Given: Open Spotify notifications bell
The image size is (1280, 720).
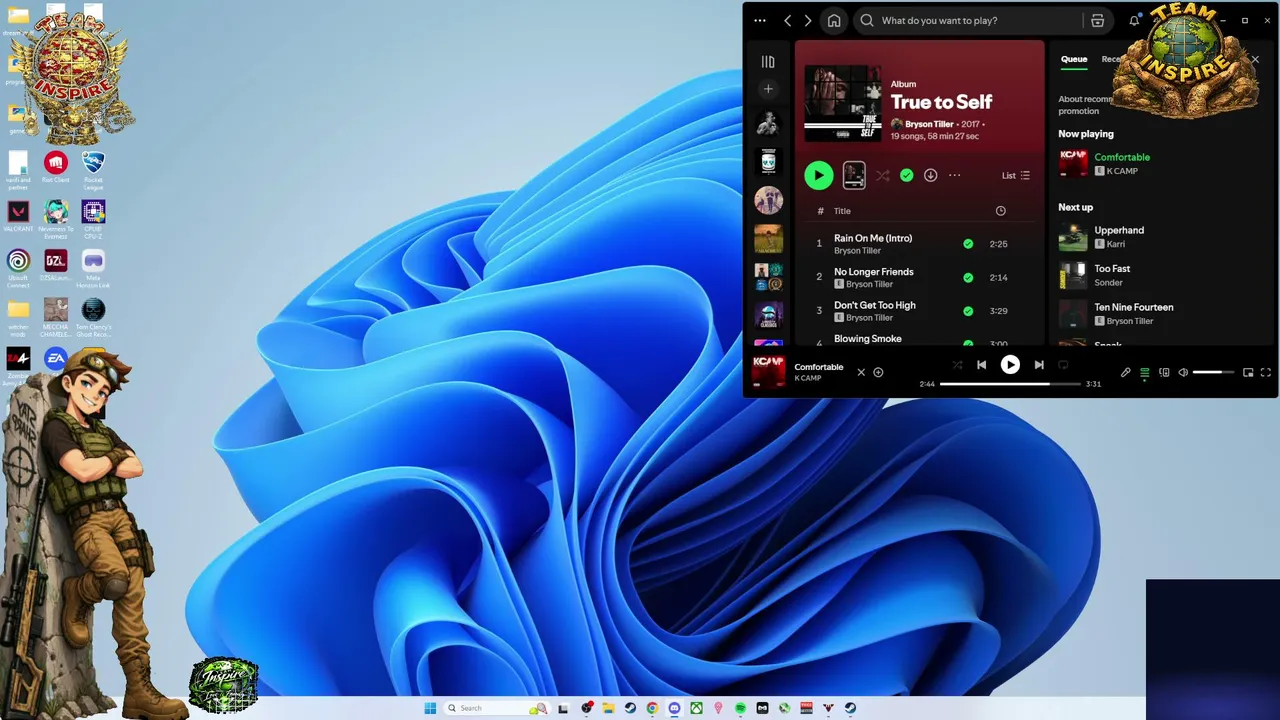Looking at the screenshot, I should click(x=1135, y=21).
